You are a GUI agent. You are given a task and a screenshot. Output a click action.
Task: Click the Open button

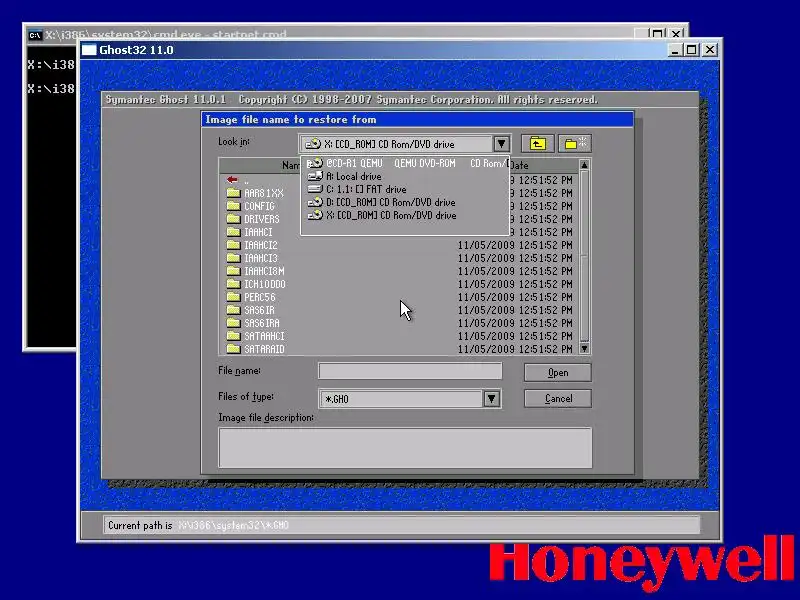click(558, 372)
